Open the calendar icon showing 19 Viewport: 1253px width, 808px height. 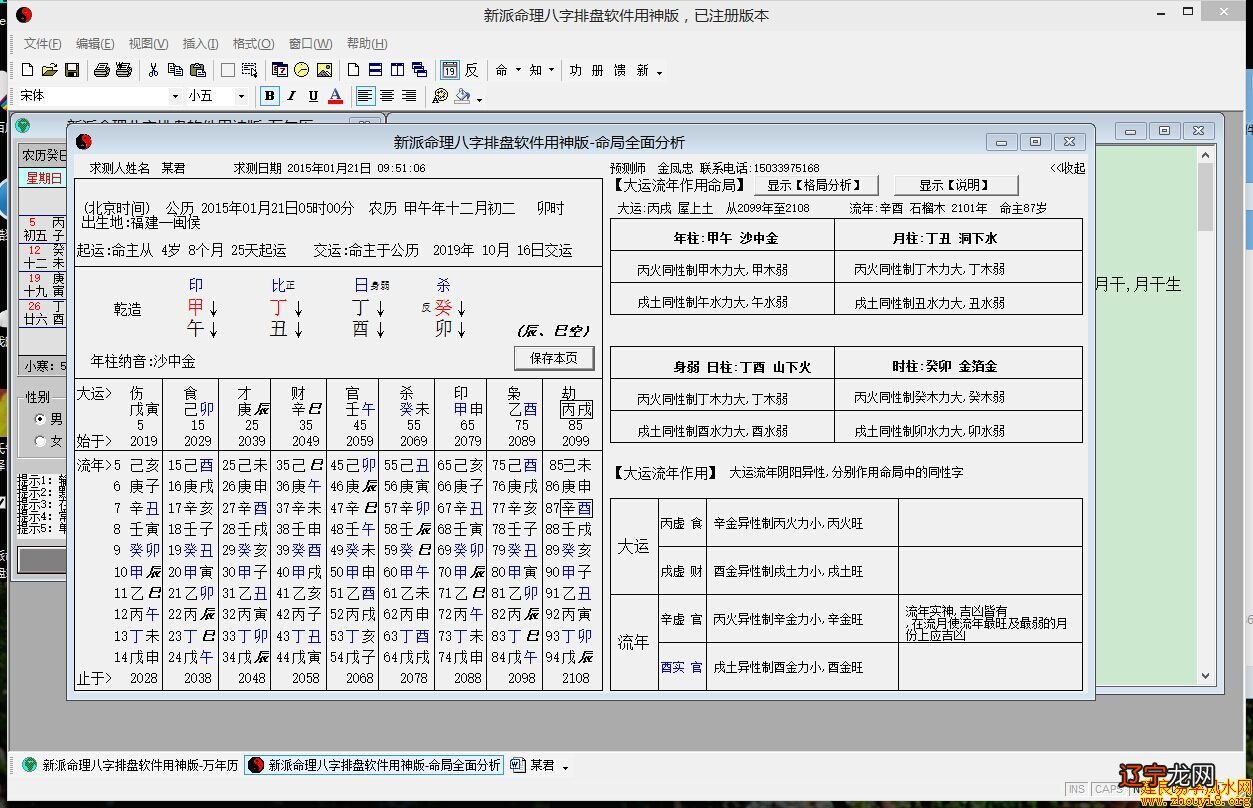click(450, 70)
